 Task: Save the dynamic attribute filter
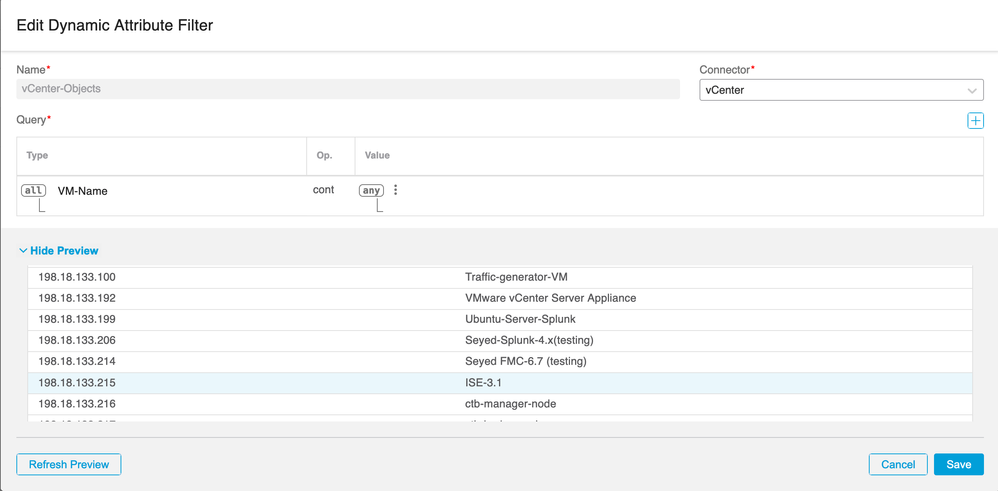(x=959, y=464)
